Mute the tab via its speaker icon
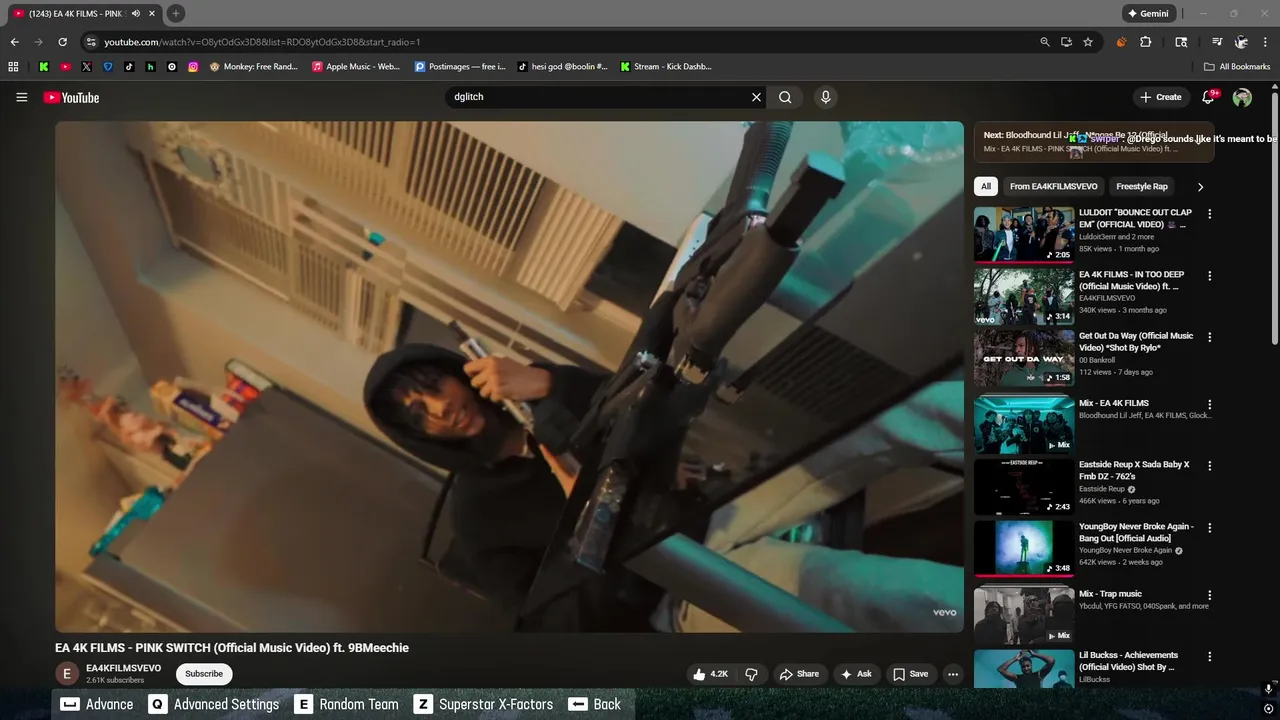The width and height of the screenshot is (1280, 720). point(136,13)
